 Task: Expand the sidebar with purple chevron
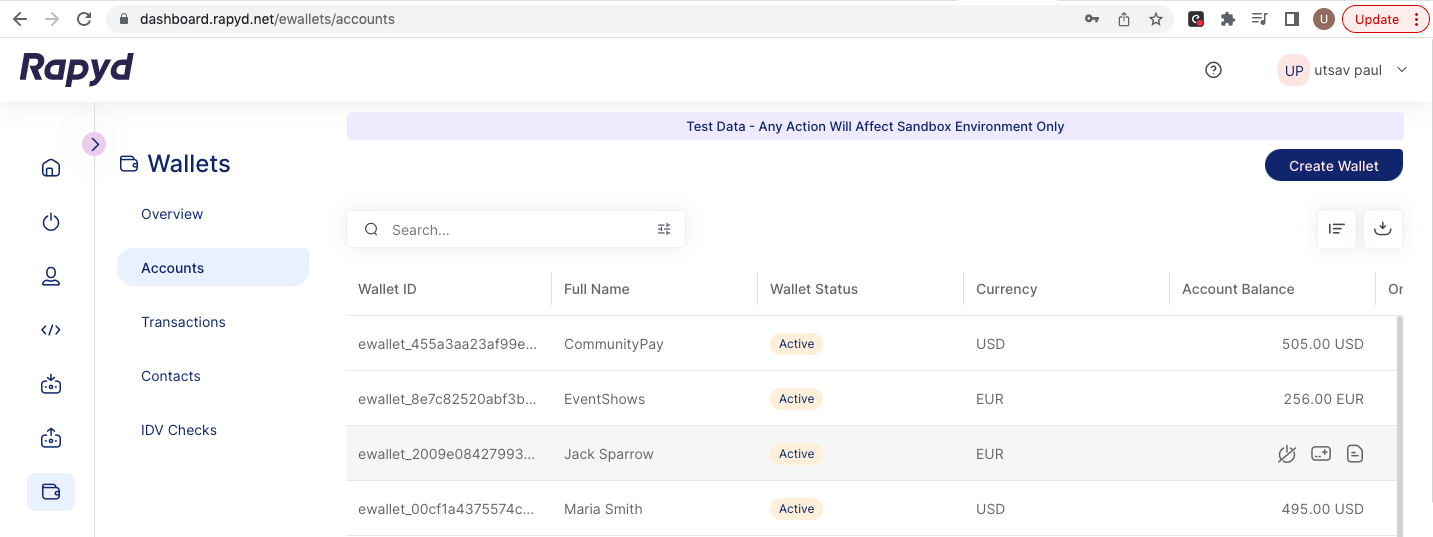(x=94, y=144)
